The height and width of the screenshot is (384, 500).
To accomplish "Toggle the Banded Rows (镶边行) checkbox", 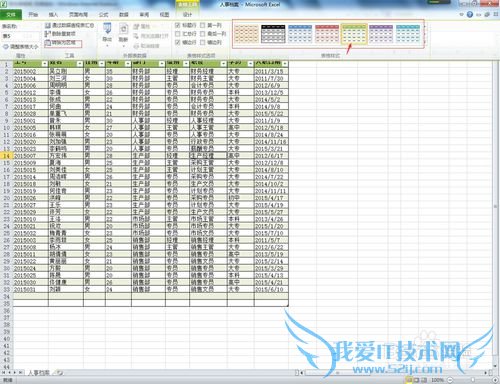I will pos(178,42).
